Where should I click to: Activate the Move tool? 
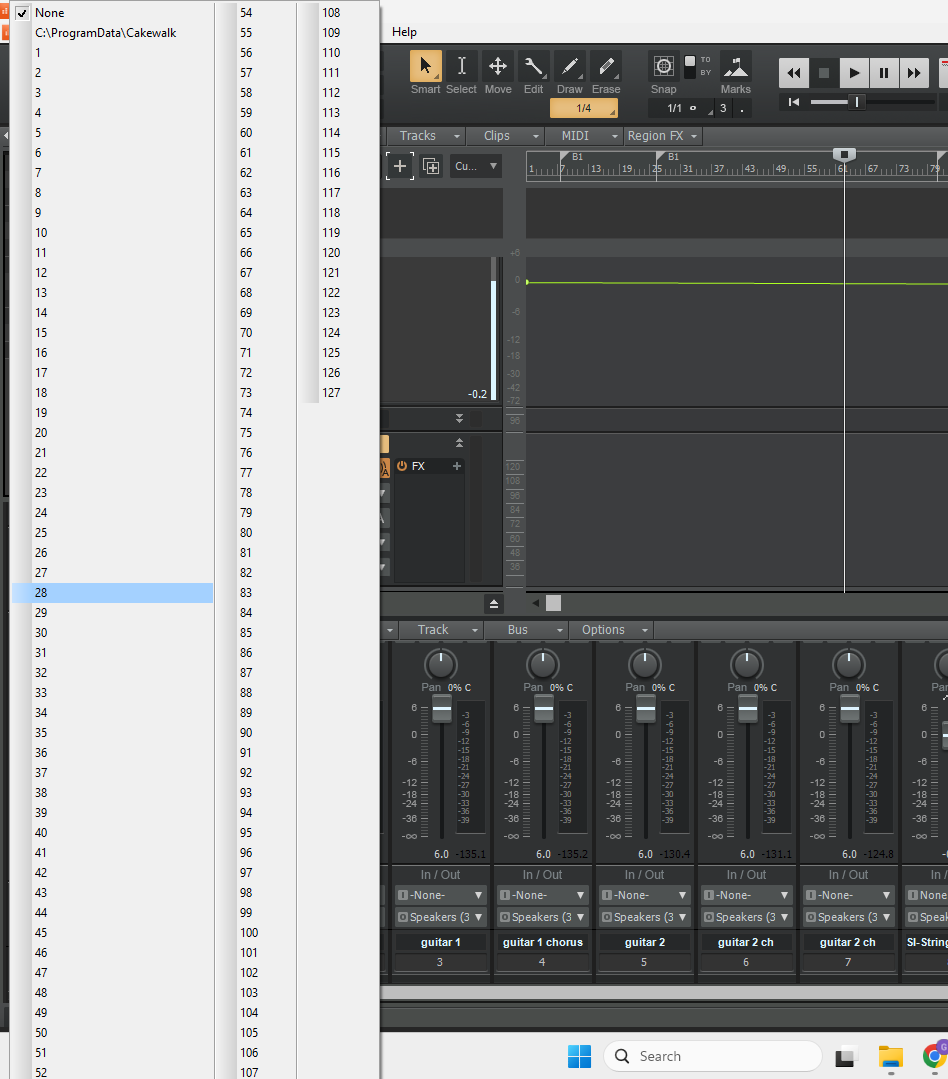coord(497,67)
